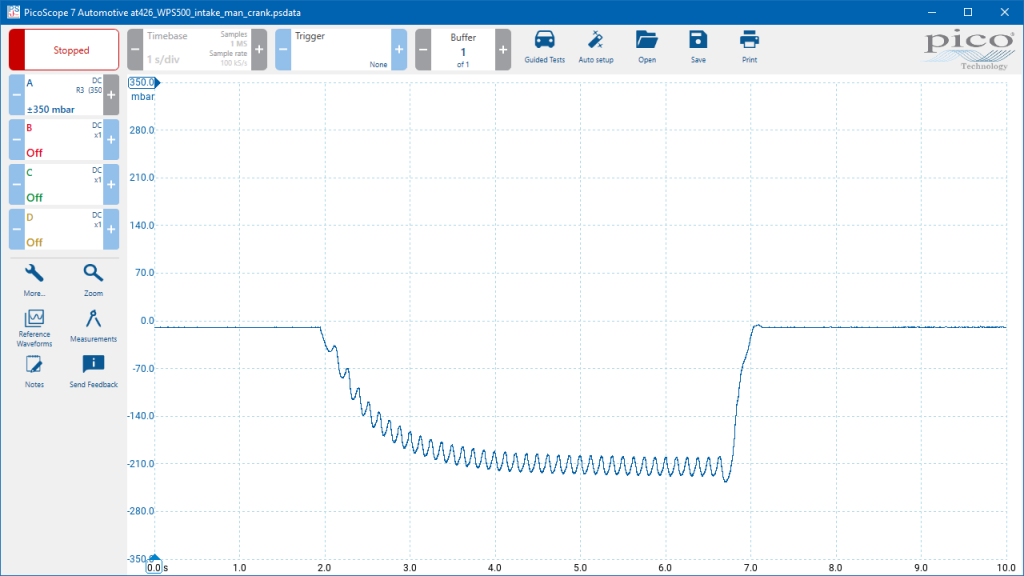Open the Timebase 1 s/div panel
1024x576 pixels.
click(x=197, y=50)
